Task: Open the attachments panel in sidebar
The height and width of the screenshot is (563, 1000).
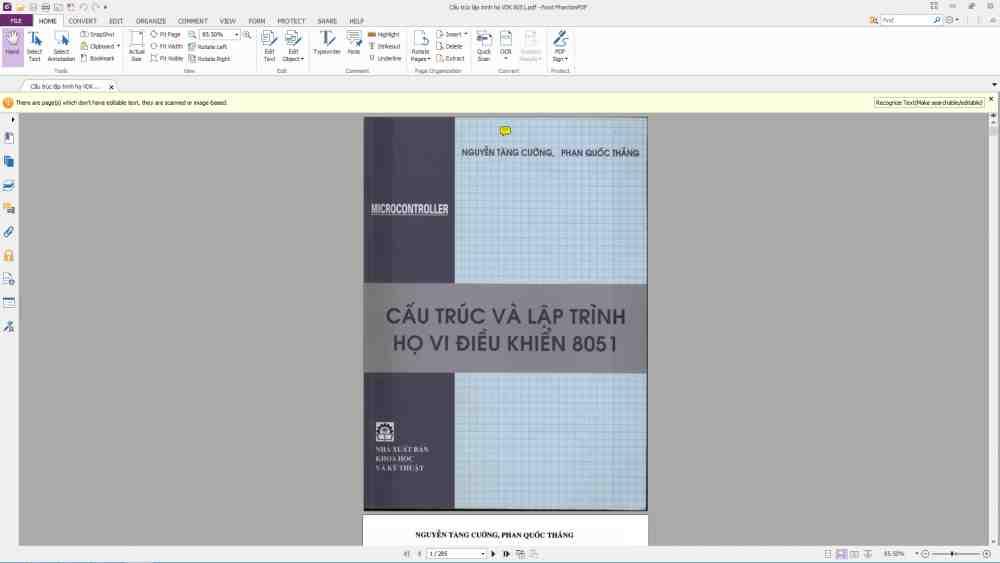Action: (x=9, y=231)
